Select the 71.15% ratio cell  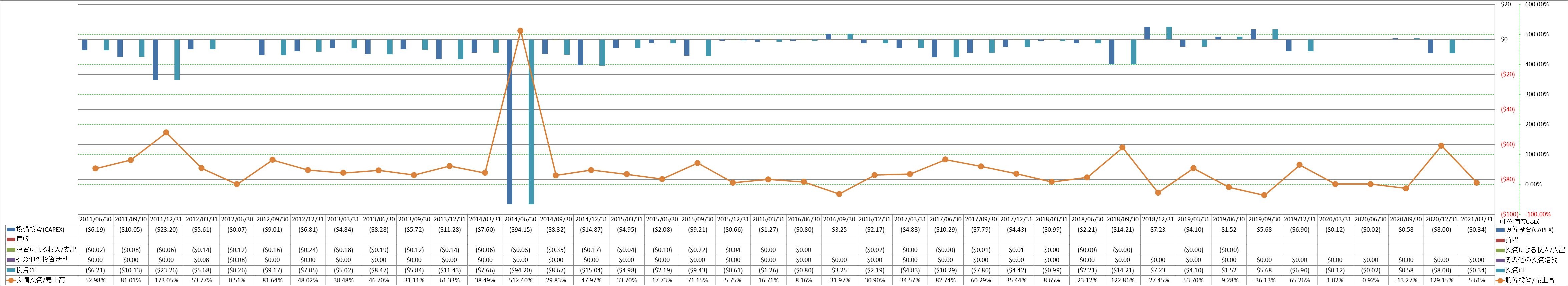(x=697, y=281)
